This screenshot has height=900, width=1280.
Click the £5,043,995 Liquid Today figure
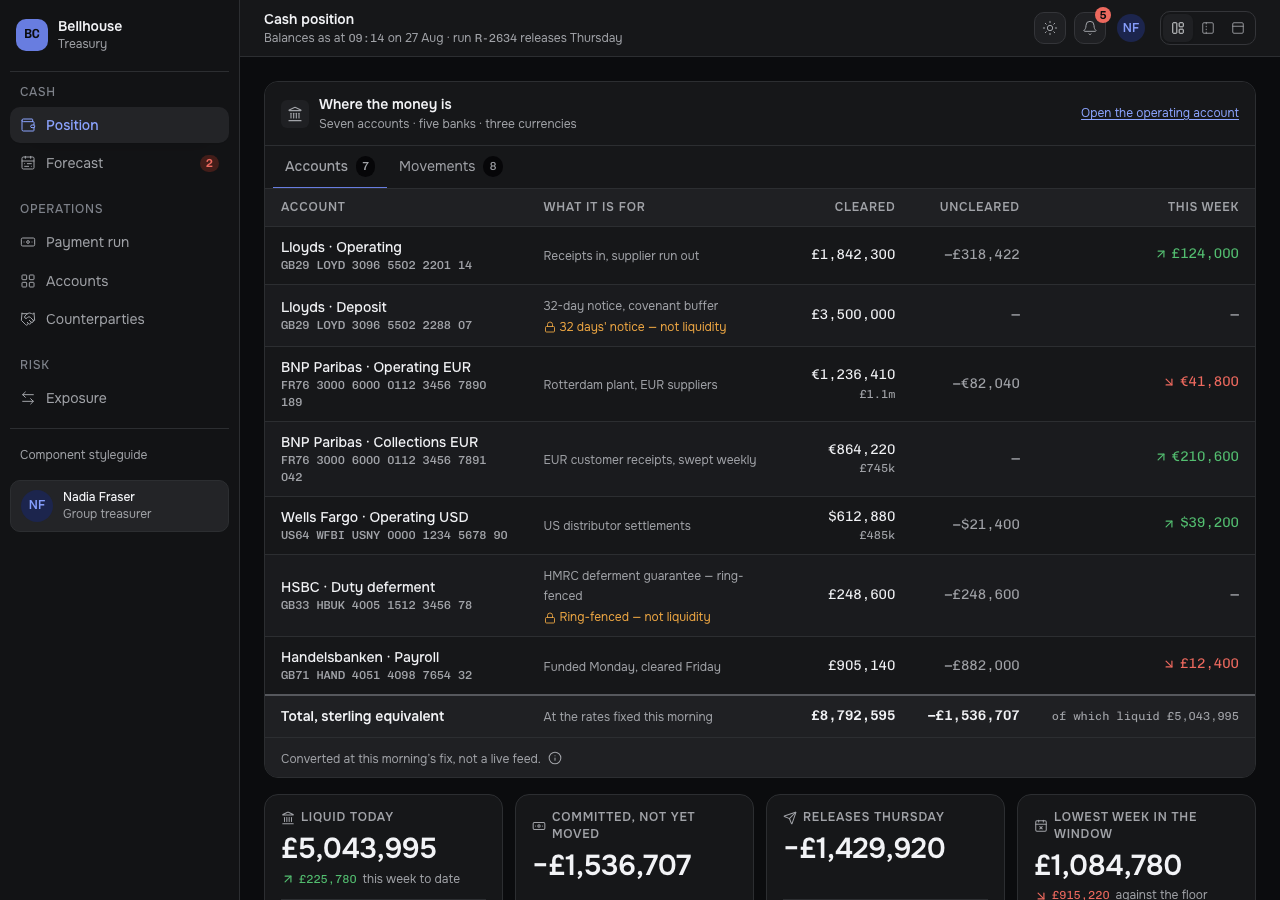pos(359,848)
